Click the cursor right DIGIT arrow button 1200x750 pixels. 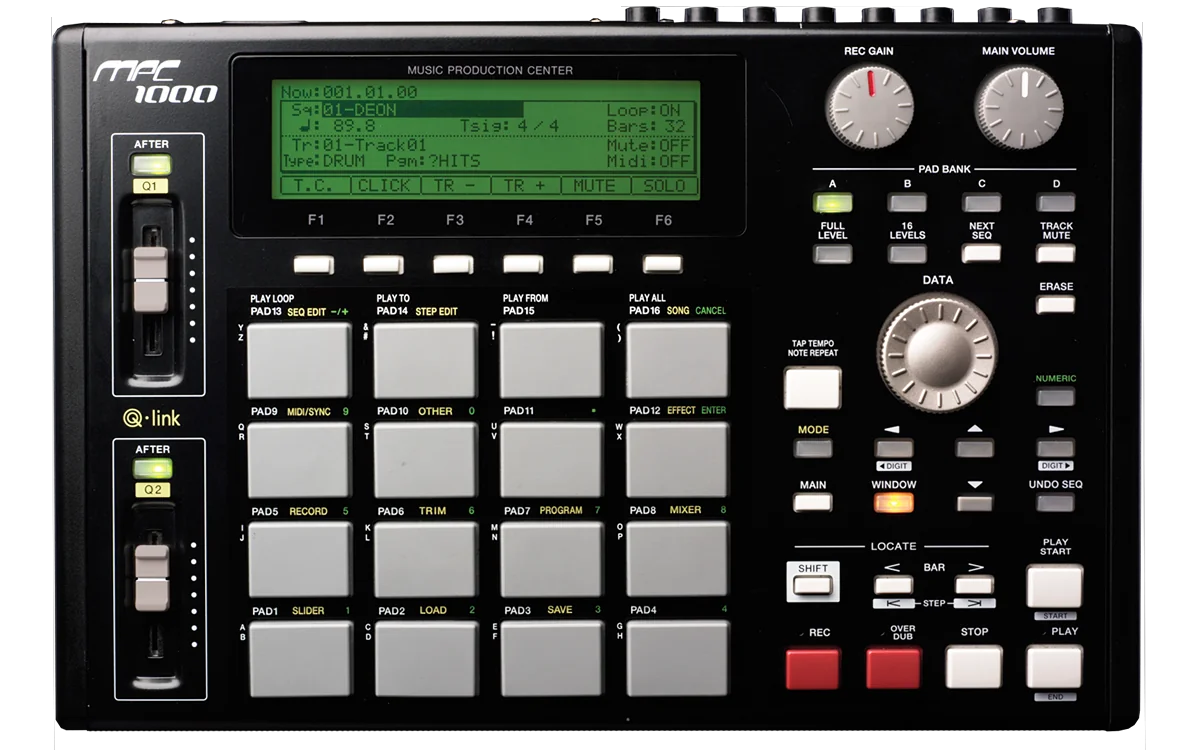coord(1056,448)
